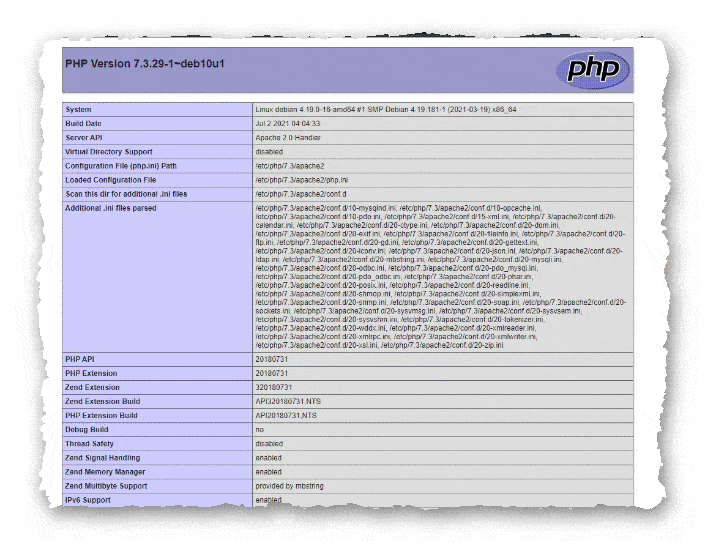Select the Jul 2 2021 04:04:33 value

point(288,123)
